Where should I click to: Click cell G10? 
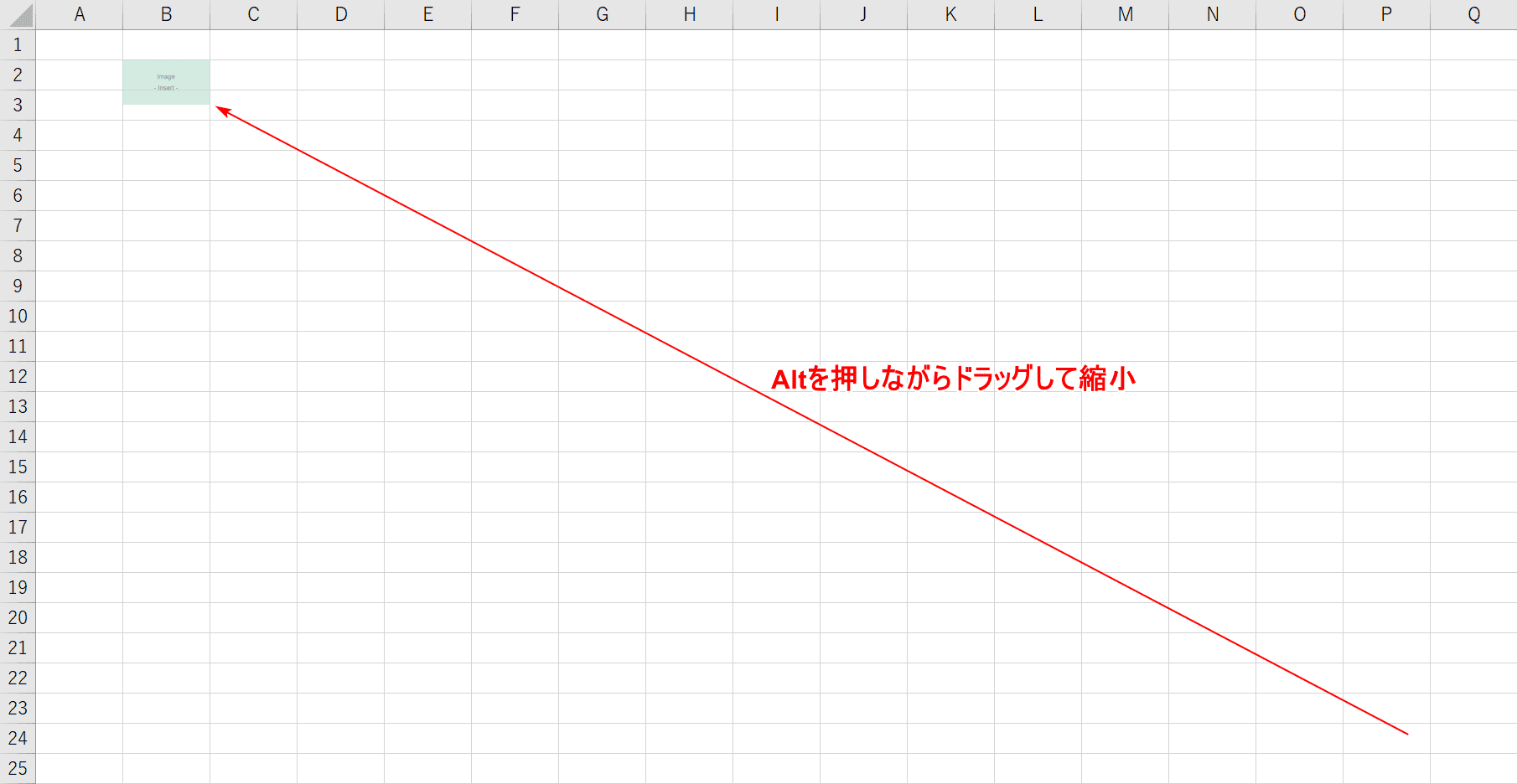(602, 317)
